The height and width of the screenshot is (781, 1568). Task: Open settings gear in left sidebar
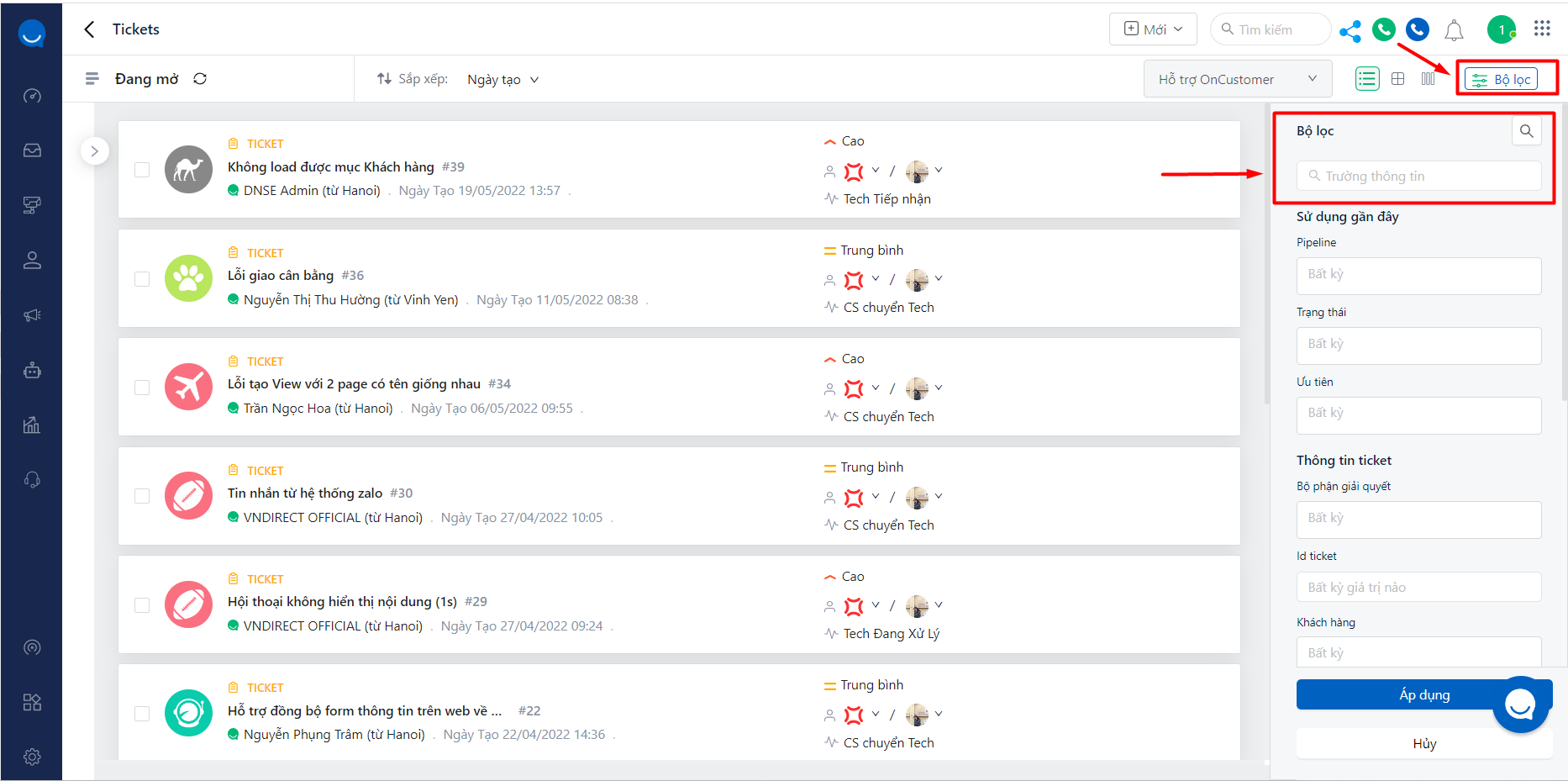pos(32,757)
